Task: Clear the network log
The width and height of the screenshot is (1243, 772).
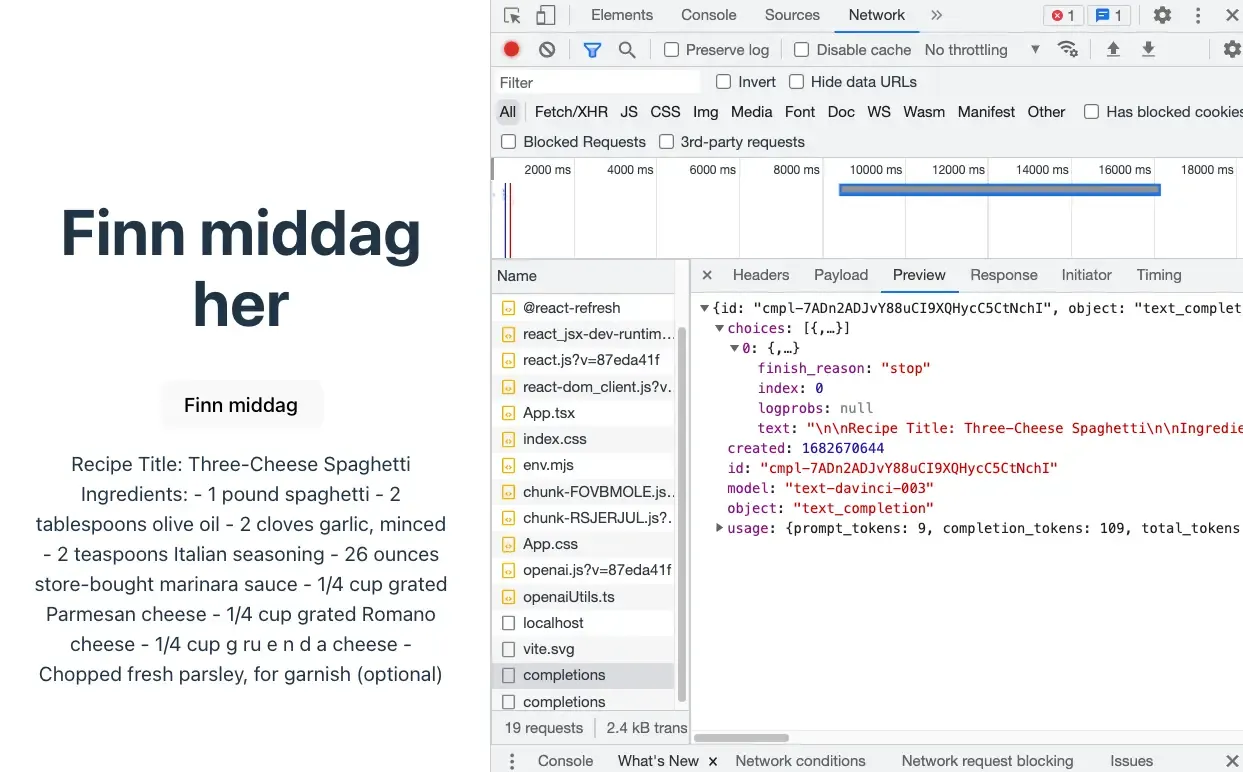Action: coord(548,48)
